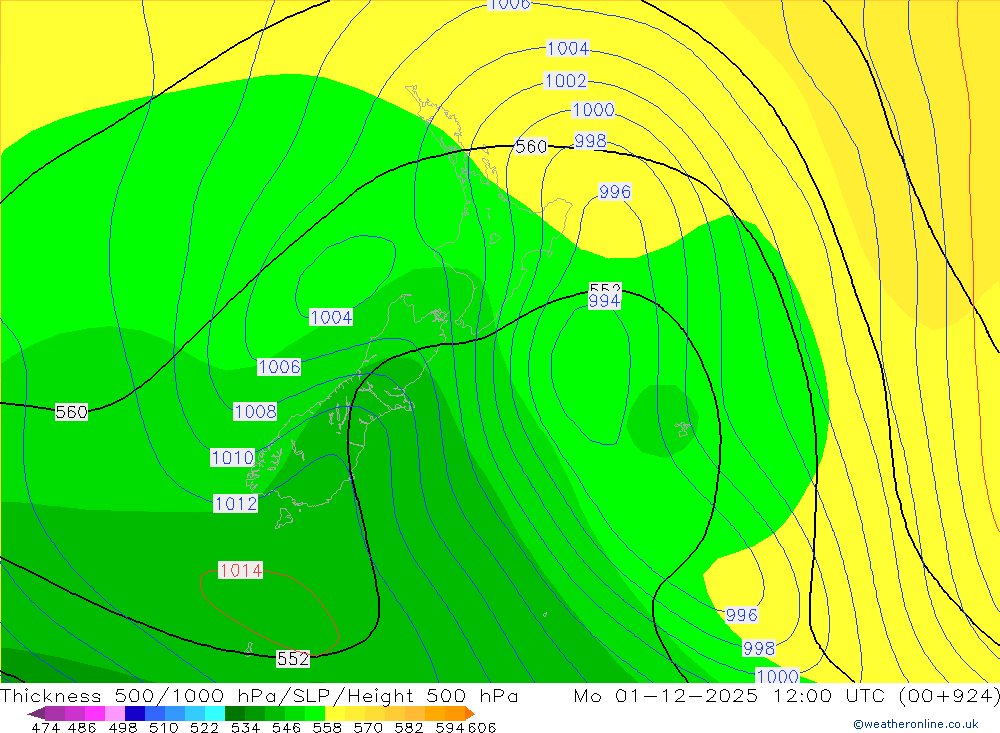This screenshot has width=1000, height=733.
Task: Open the weatheronline.co.uk copyright link
Action: click(915, 724)
